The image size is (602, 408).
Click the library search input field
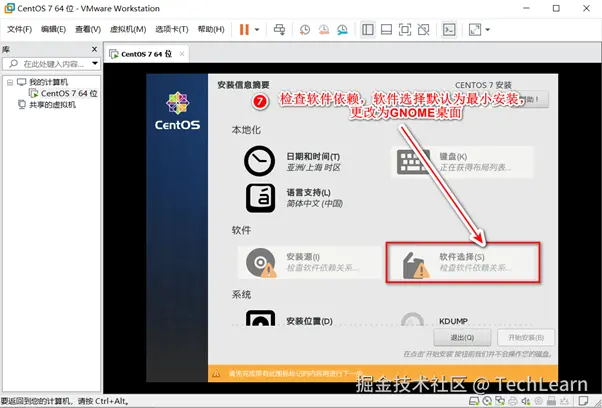click(x=51, y=64)
